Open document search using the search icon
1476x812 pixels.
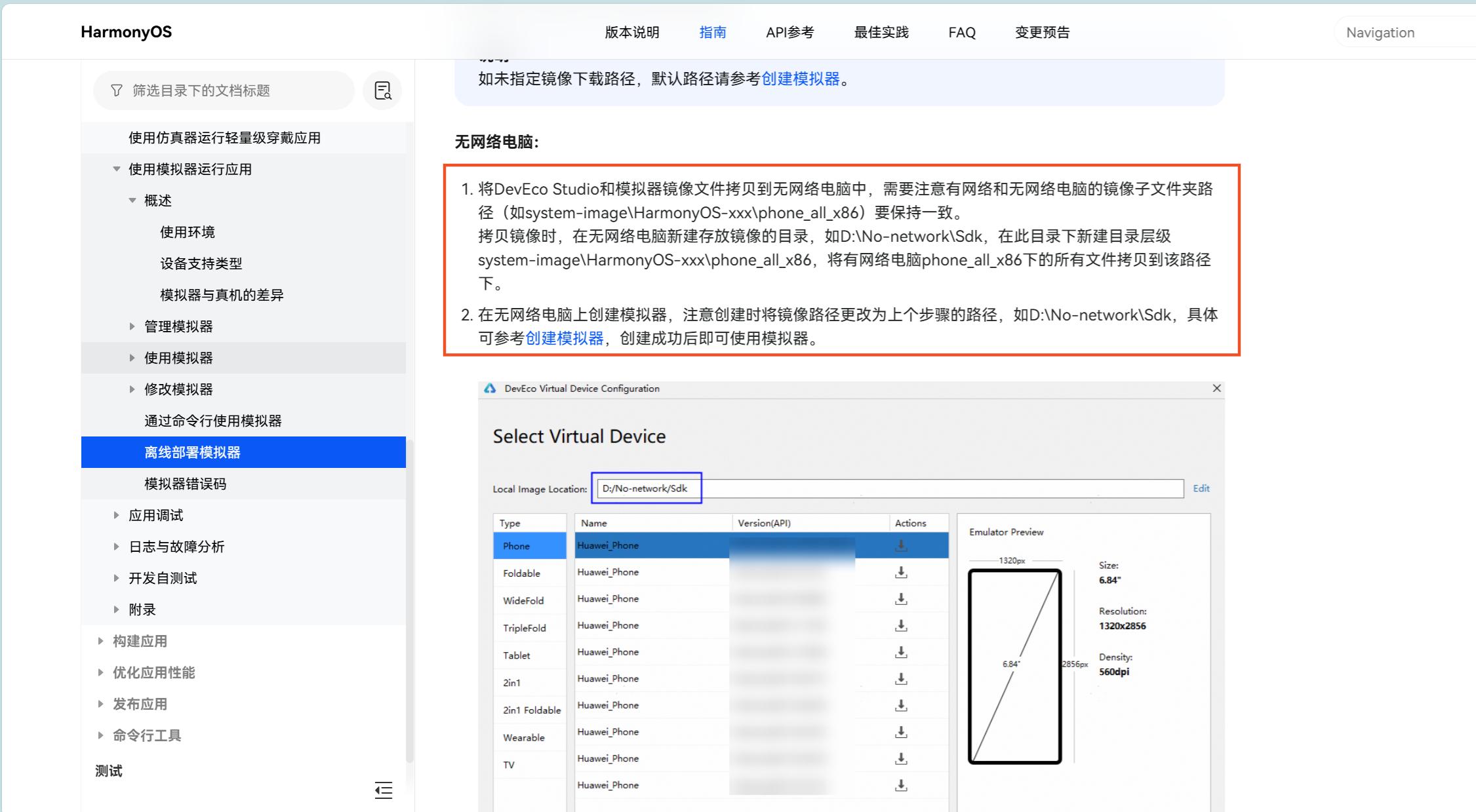(382, 90)
